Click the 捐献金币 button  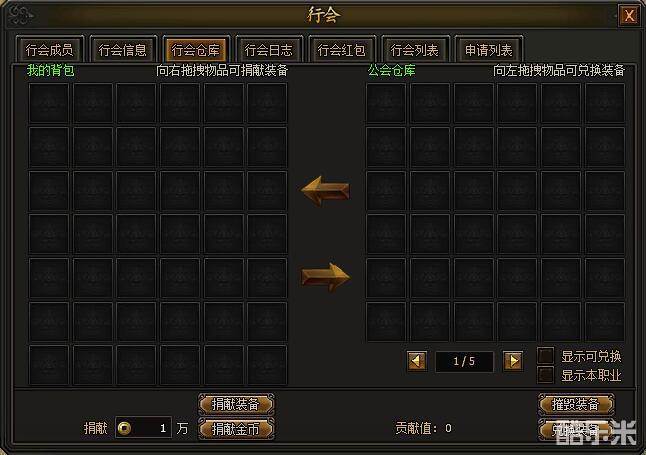tap(236, 429)
